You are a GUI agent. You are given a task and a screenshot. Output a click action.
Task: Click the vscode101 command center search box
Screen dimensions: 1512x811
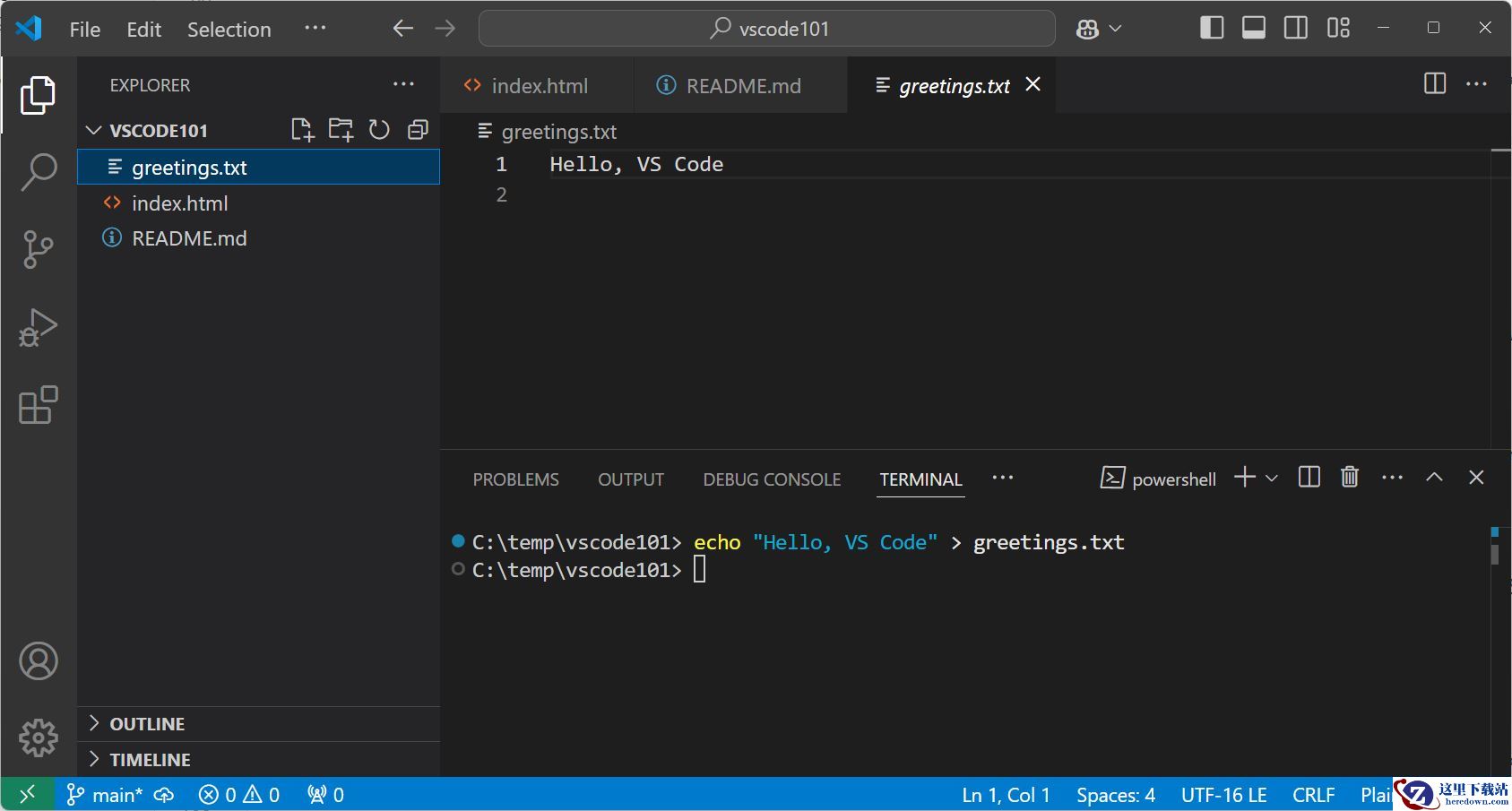coord(767,29)
